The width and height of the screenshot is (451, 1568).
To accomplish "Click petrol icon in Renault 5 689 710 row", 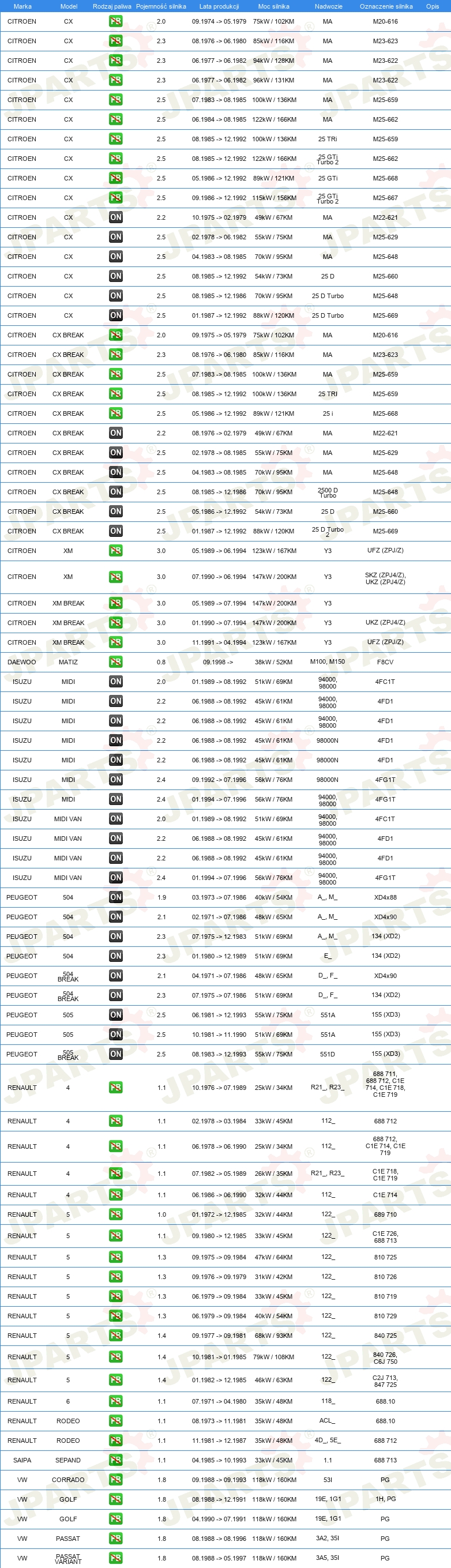I will (116, 1214).
